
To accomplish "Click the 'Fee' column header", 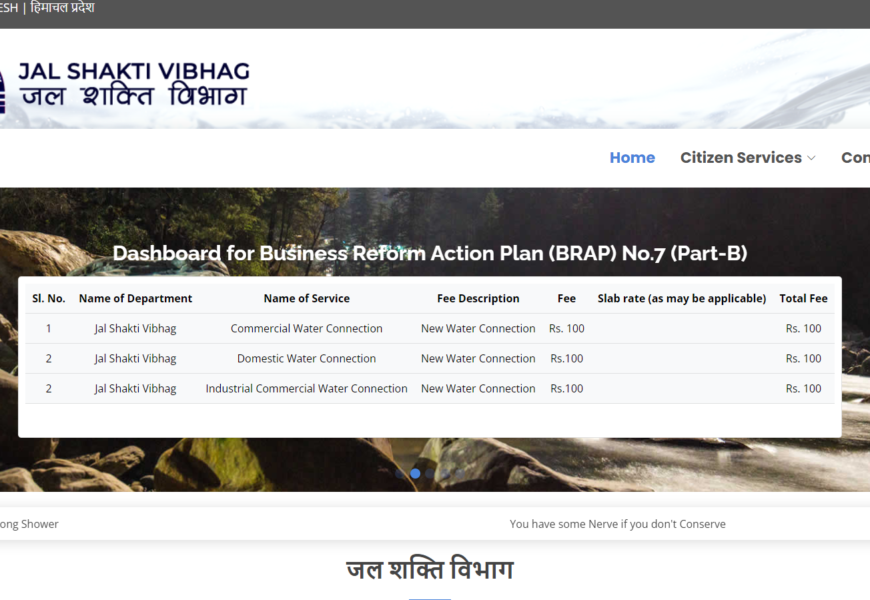I will pyautogui.click(x=566, y=298).
